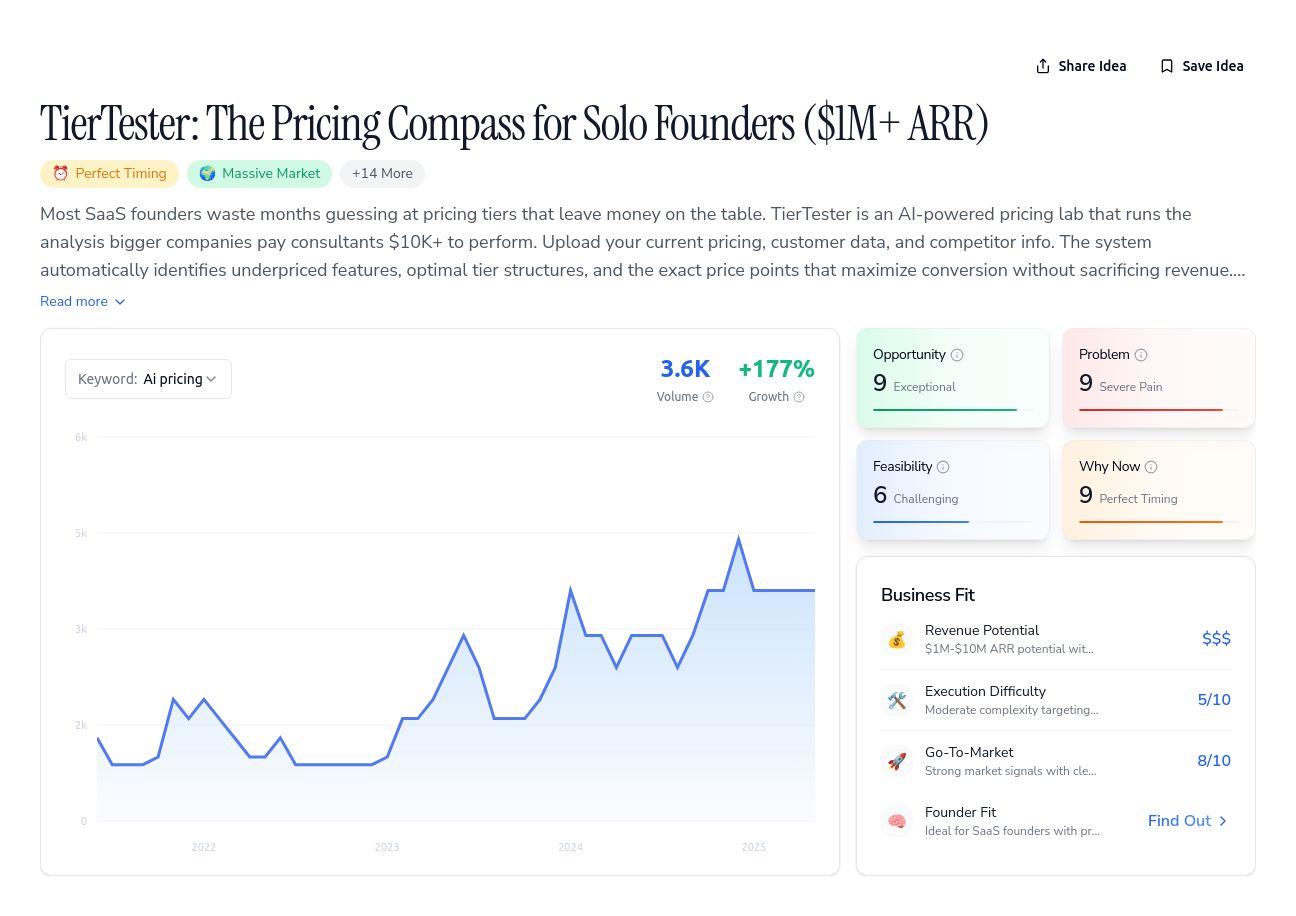The height and width of the screenshot is (916, 1296).
Task: Click the Growth help question icon
Action: coord(799,397)
